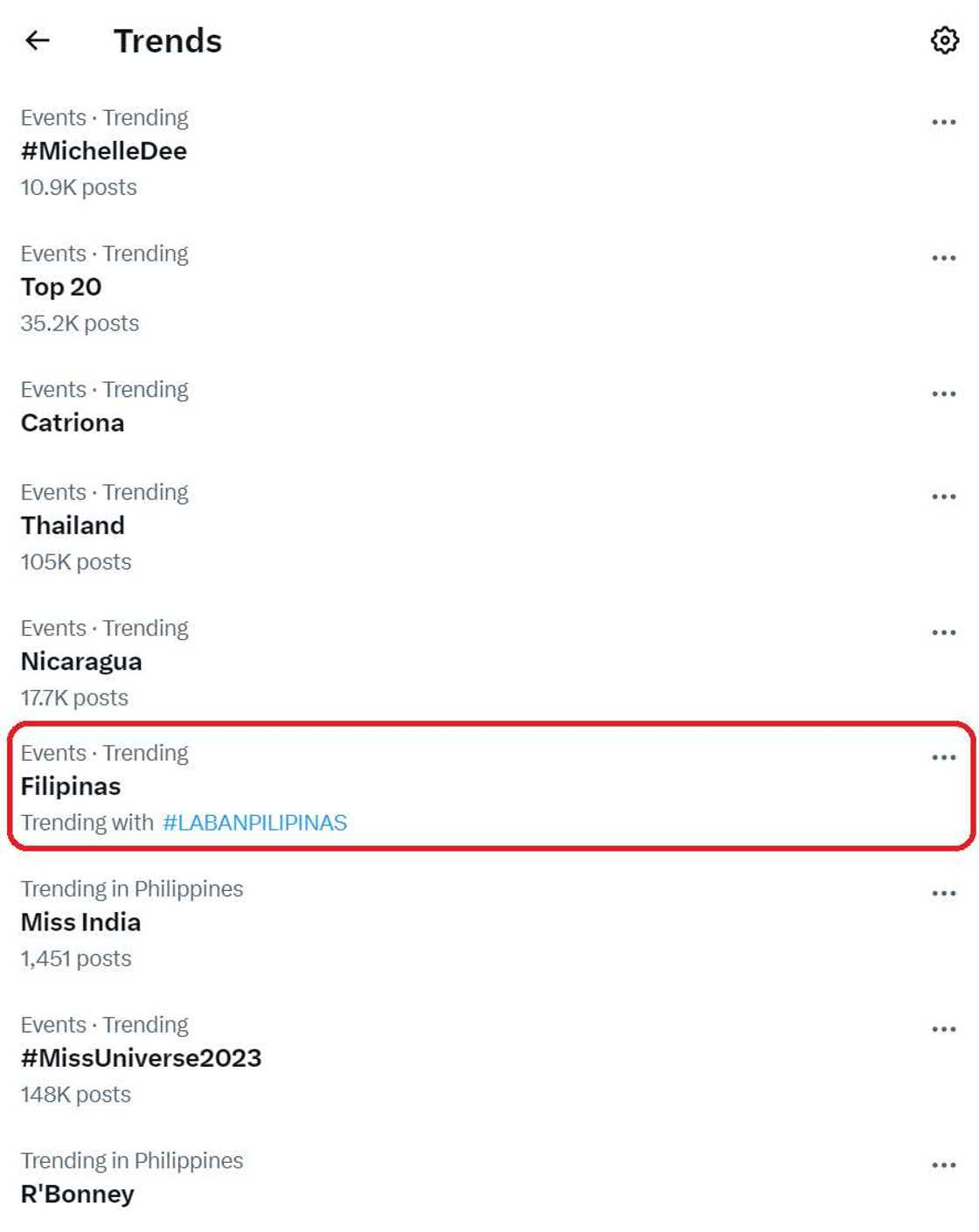Viewport: 979px width, 1232px height.
Task: Click three-dot menu beside Nicaragua
Action: click(943, 632)
